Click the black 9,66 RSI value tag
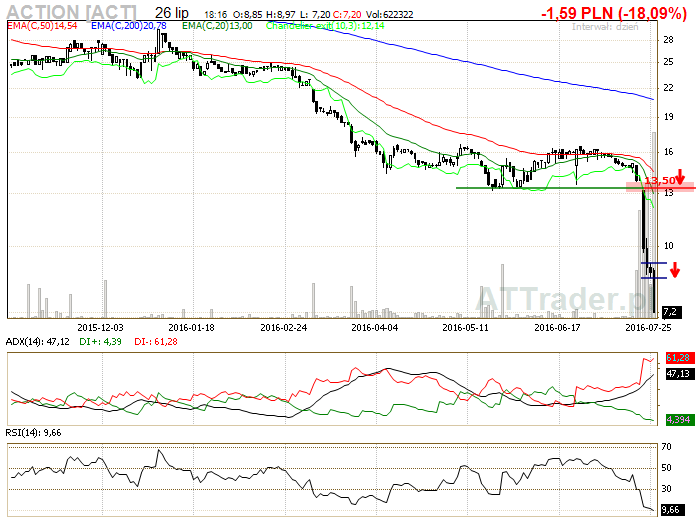 [x=672, y=510]
